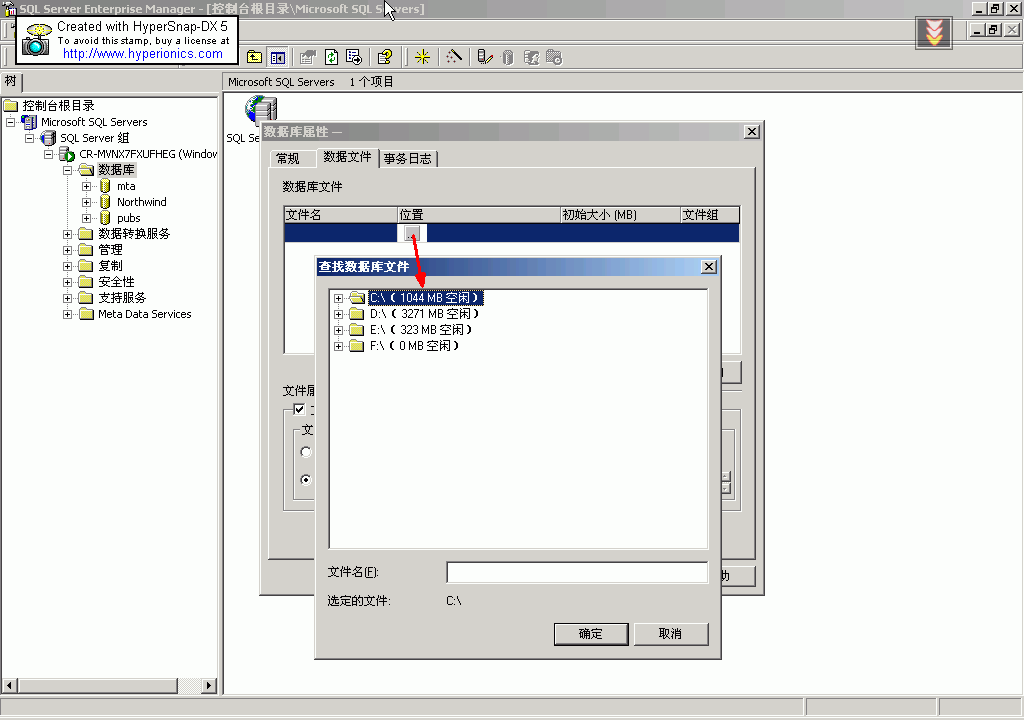Expand the Northwind database node
The width and height of the screenshot is (1024, 720).
pos(86,203)
